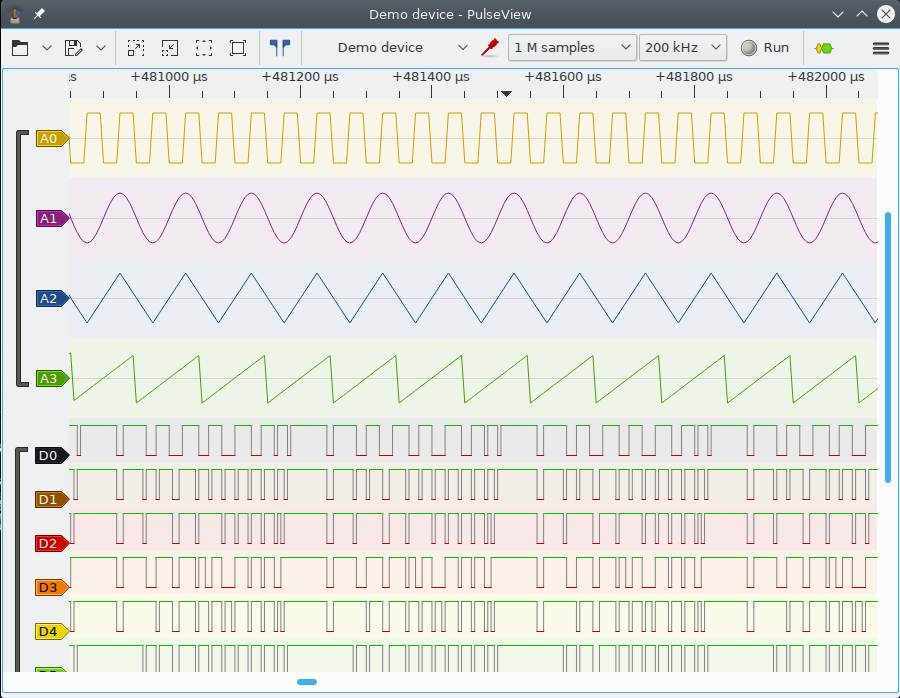Start acquisition with the Run button

pyautogui.click(x=765, y=48)
